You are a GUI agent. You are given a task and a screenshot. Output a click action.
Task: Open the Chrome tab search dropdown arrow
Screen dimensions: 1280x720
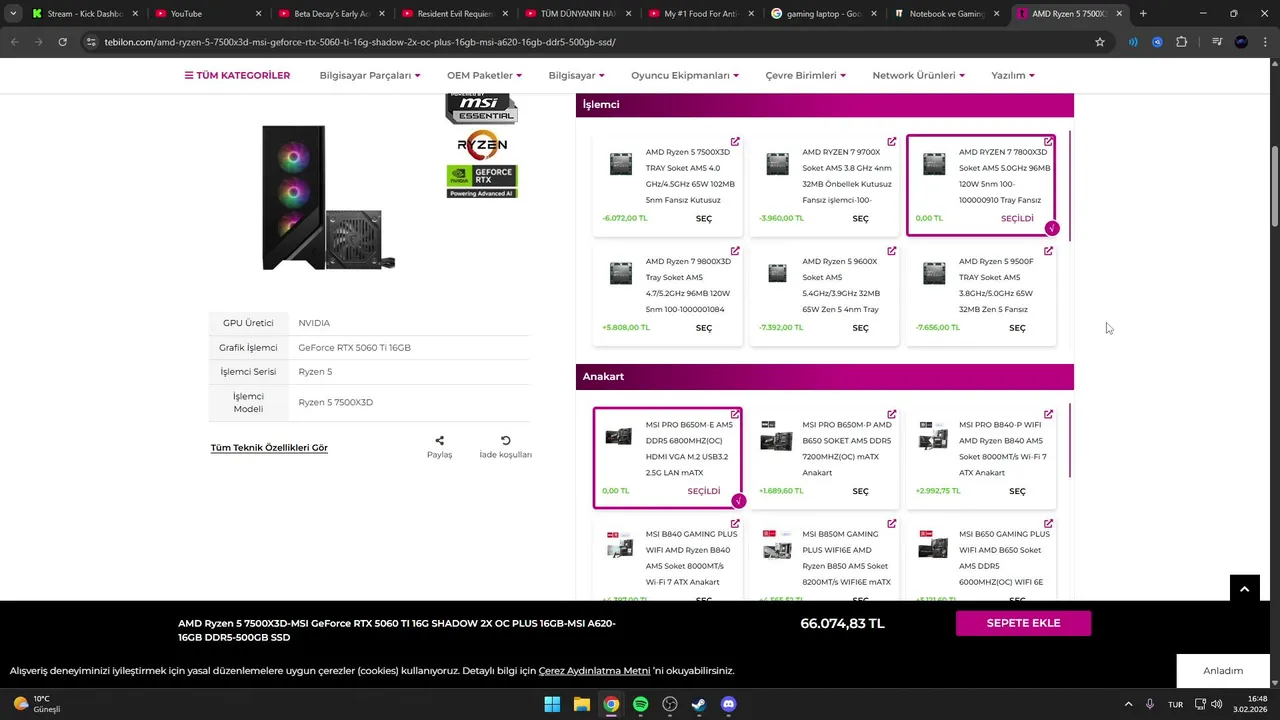click(13, 14)
